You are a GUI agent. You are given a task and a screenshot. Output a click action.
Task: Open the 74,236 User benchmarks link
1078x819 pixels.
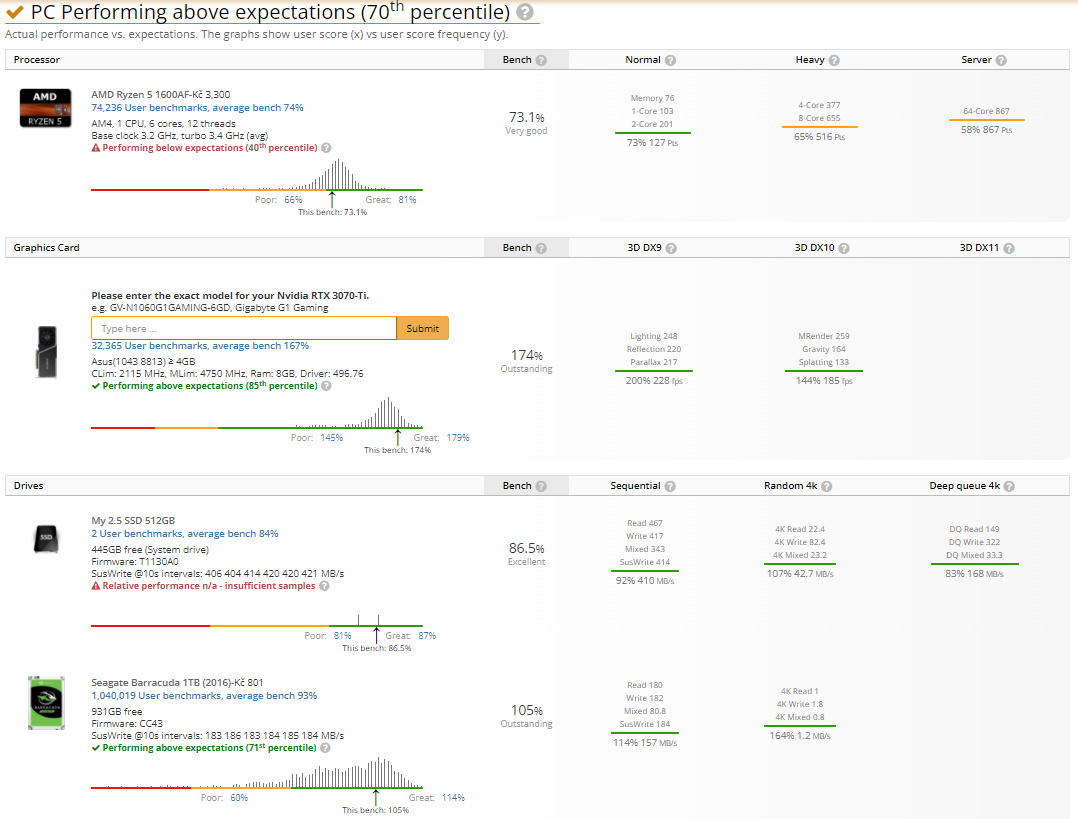[x=197, y=108]
